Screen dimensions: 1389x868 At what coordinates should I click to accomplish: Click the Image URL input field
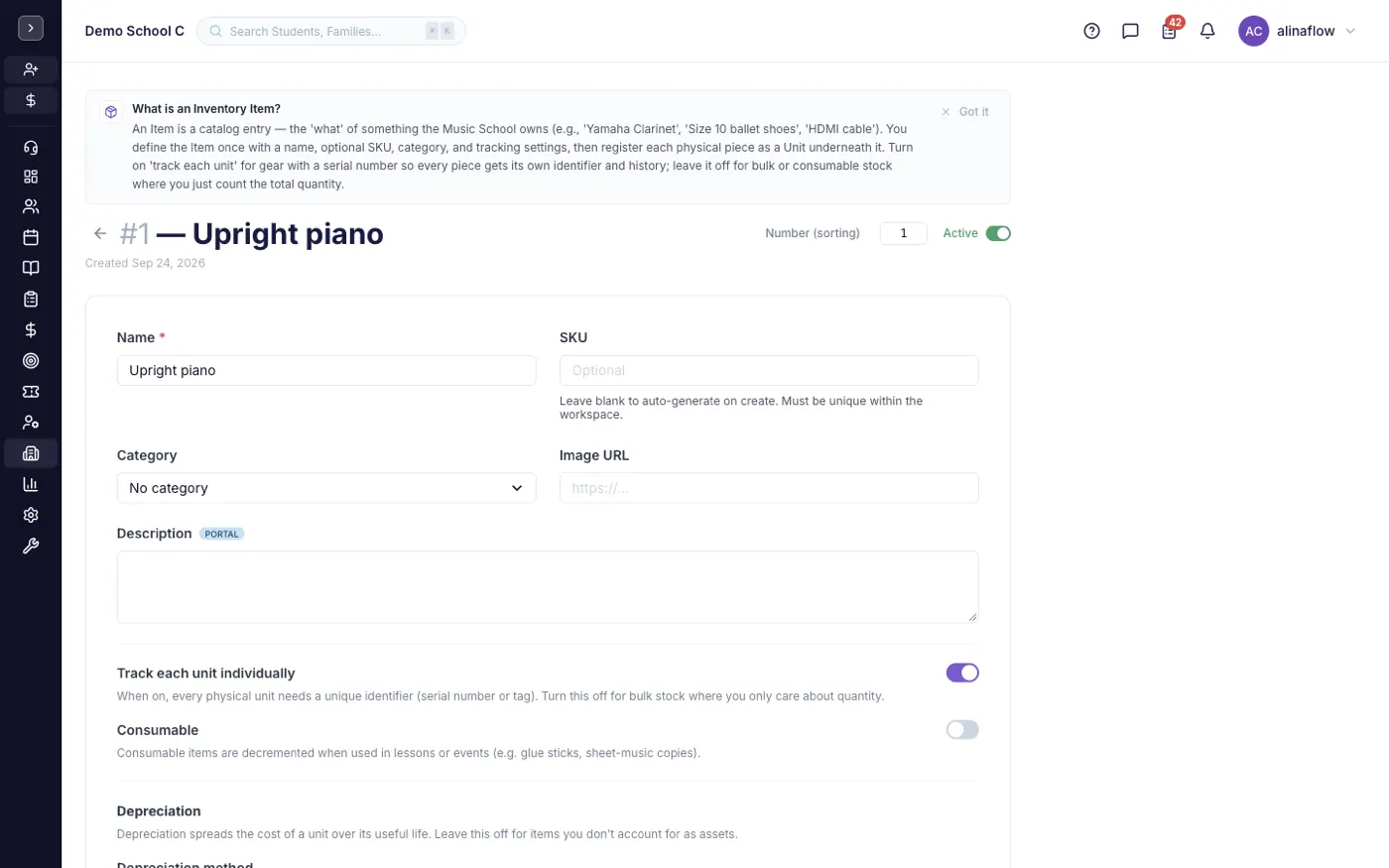click(769, 488)
